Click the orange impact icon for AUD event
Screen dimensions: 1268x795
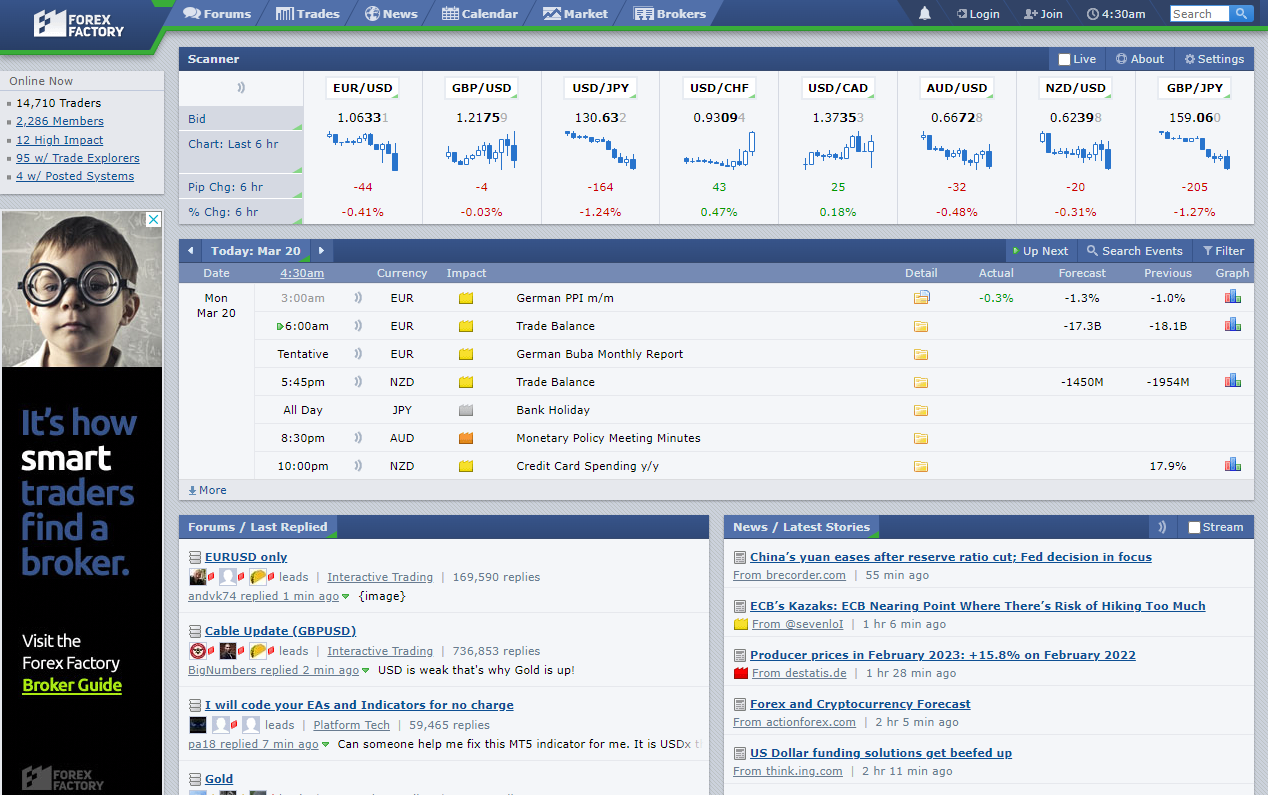[466, 438]
